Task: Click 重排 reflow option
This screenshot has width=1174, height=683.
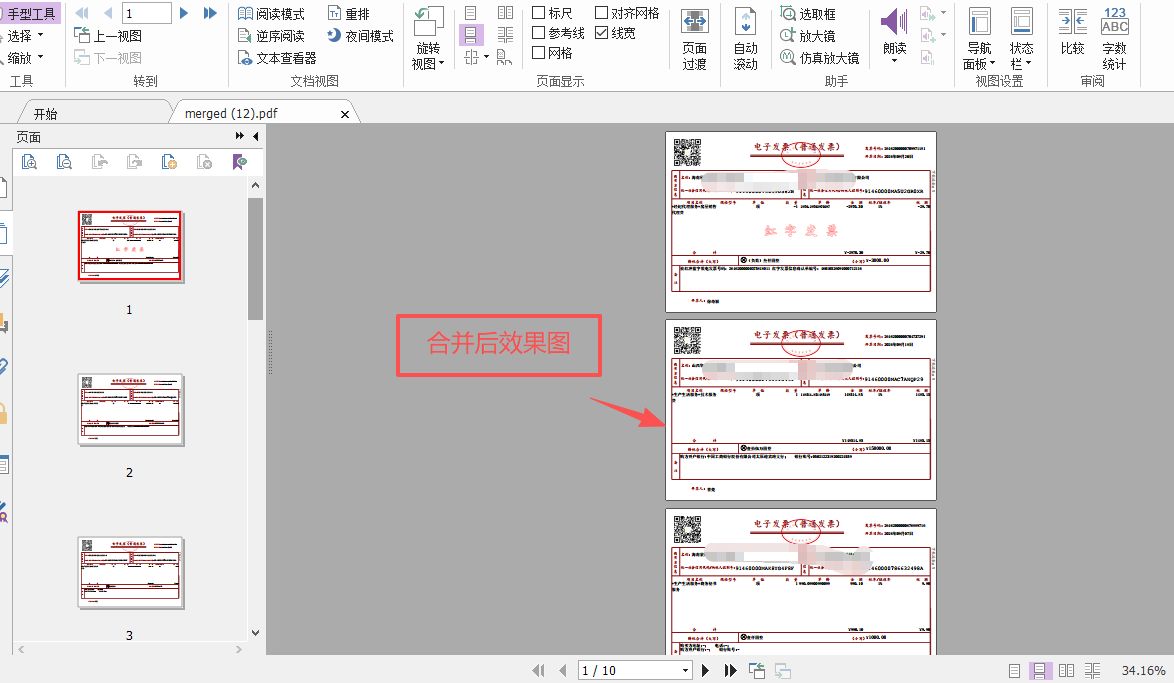Action: 349,13
